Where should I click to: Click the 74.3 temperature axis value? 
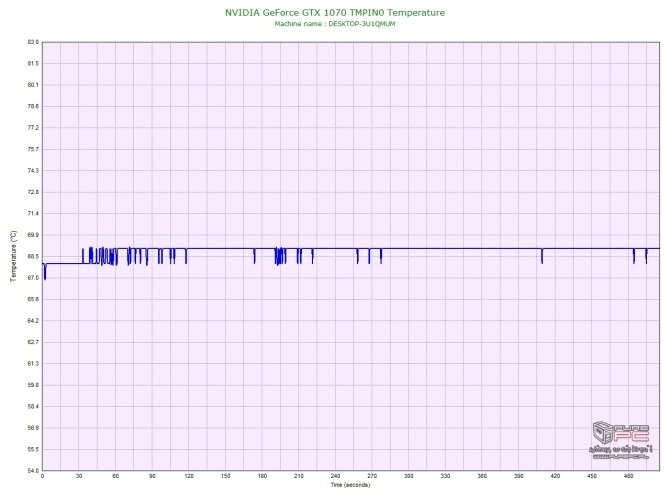(x=33, y=170)
